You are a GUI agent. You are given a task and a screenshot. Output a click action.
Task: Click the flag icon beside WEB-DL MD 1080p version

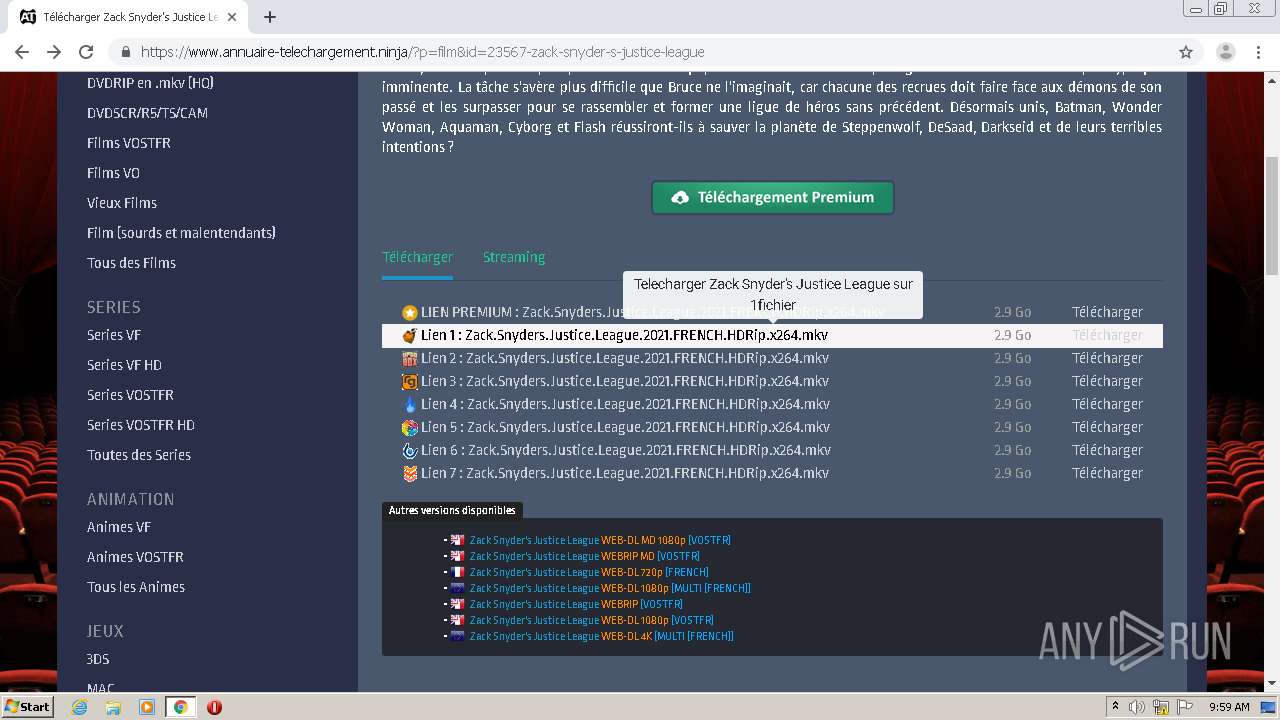[457, 540]
